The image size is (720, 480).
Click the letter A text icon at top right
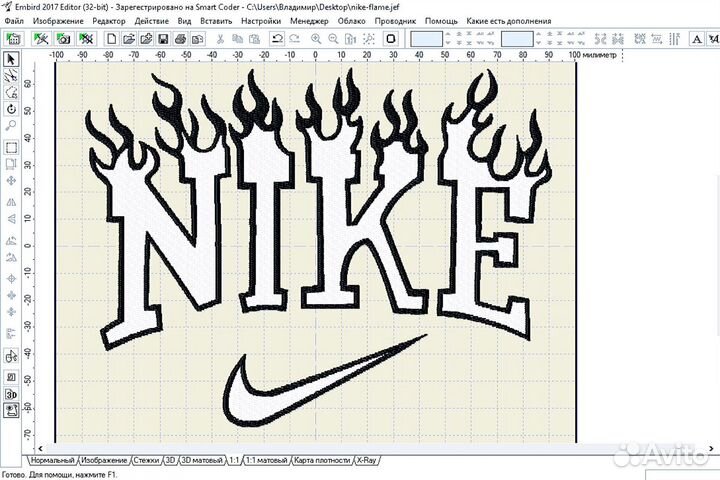pos(696,38)
